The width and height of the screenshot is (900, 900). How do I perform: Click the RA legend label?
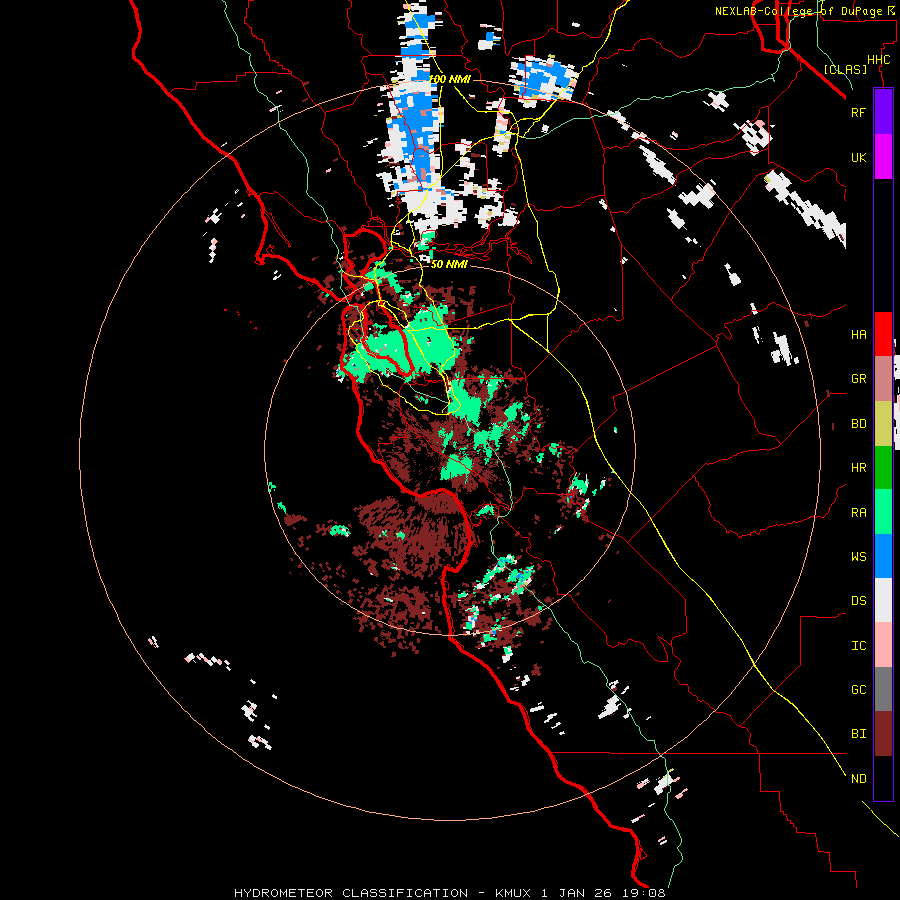coord(858,513)
